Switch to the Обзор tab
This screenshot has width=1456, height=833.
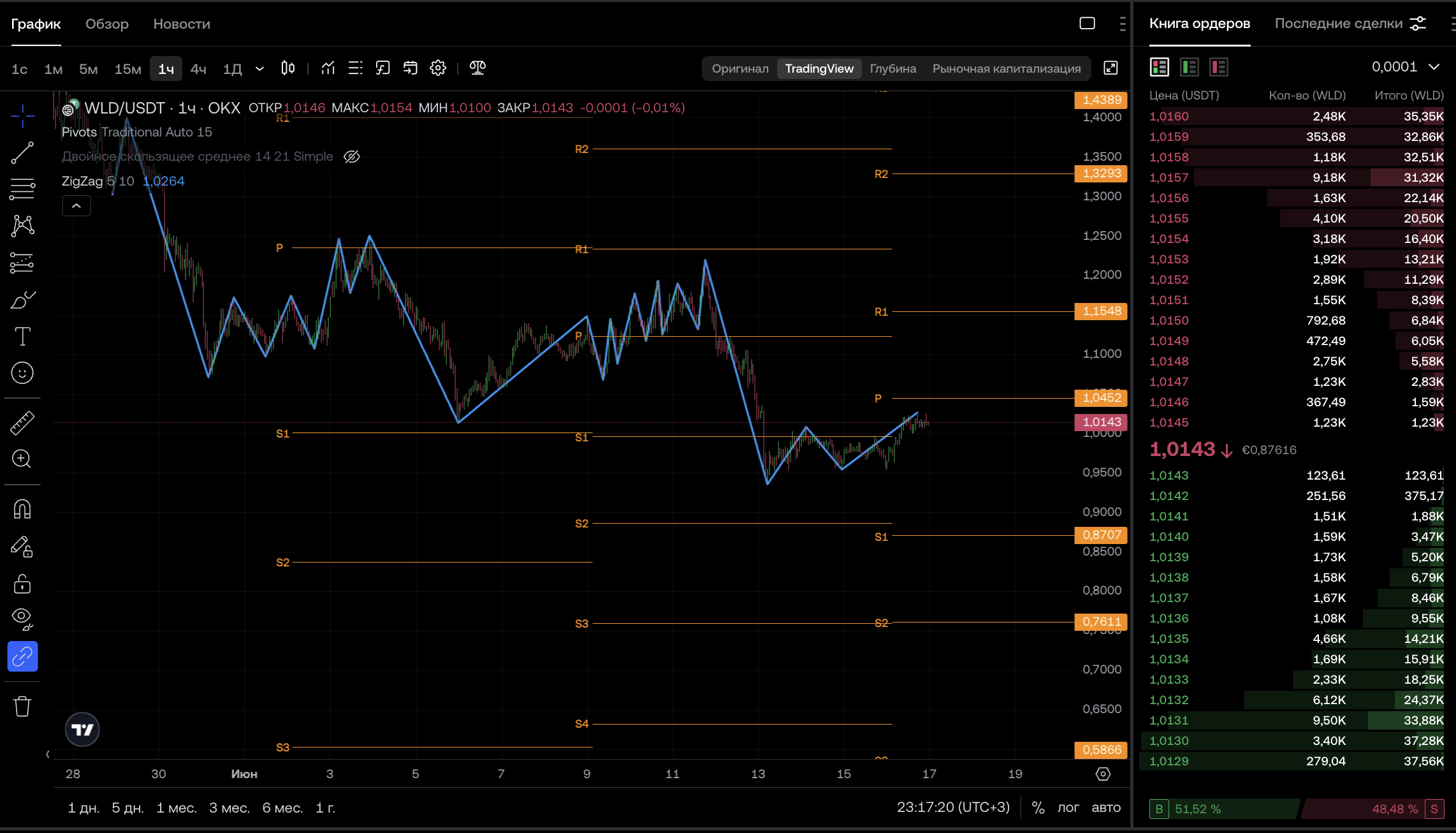[x=107, y=24]
